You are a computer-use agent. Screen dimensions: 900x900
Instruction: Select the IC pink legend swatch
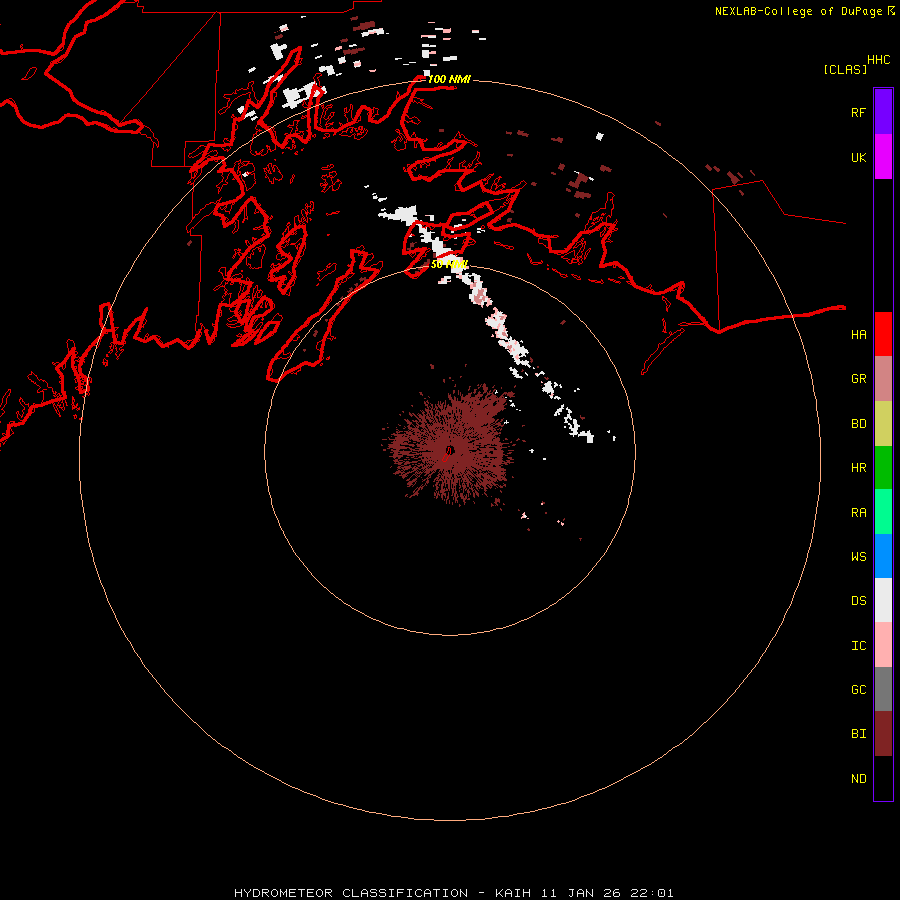[x=883, y=645]
